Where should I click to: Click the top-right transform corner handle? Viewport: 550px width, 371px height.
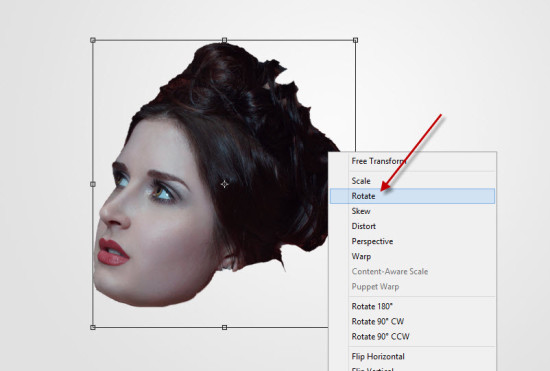[x=355, y=40]
